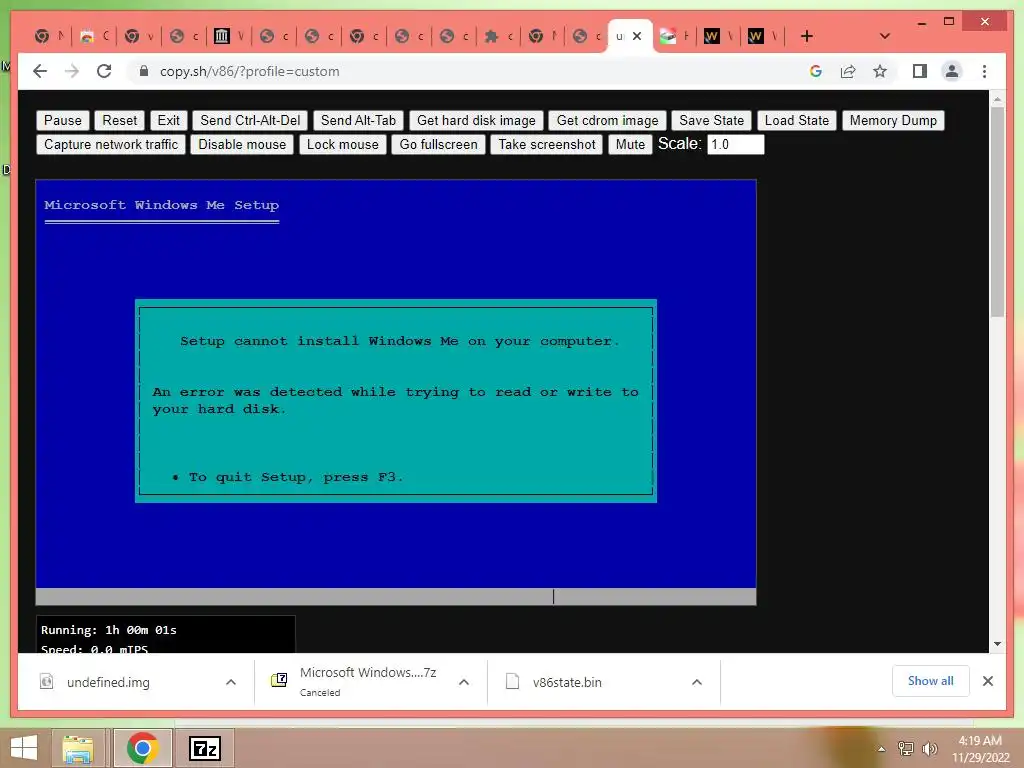Close the active emulator tab
The image size is (1024, 768).
(x=637, y=36)
